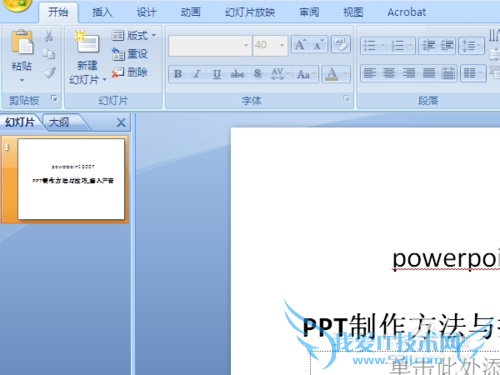The image size is (500, 375).
Task: Expand the font name dropdown arrow
Action: [x=246, y=45]
